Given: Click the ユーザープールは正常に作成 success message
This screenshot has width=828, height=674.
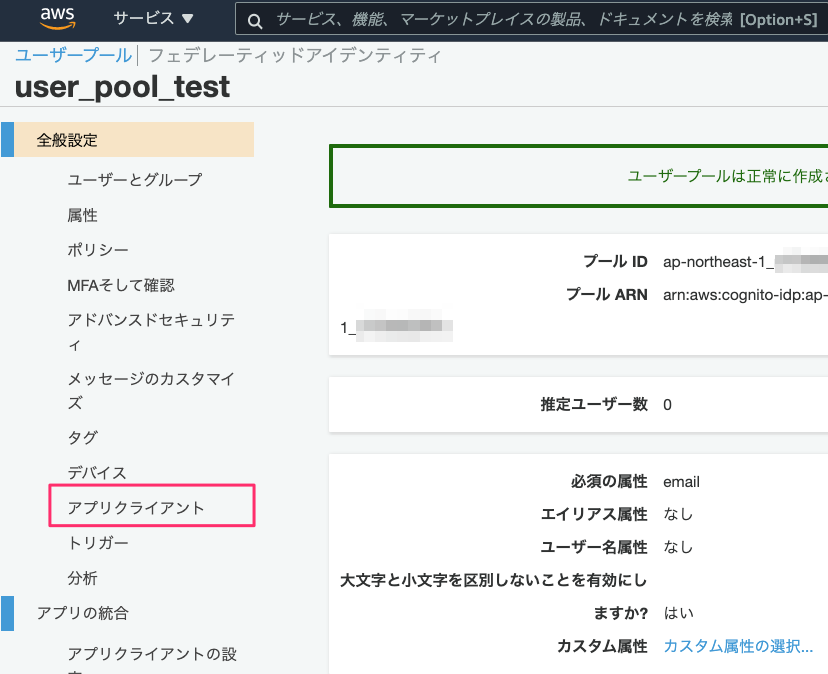Looking at the screenshot, I should [727, 176].
